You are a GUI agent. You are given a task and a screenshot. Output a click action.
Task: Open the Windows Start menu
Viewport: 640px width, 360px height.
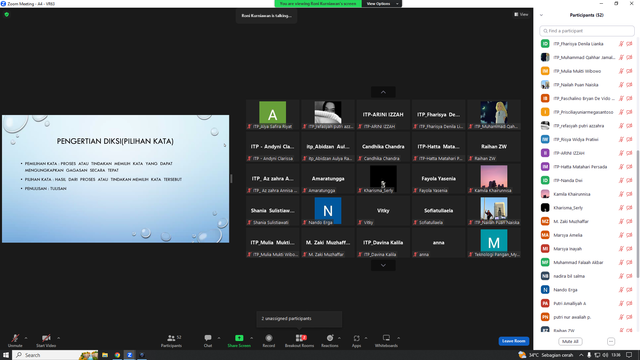coord(6,355)
